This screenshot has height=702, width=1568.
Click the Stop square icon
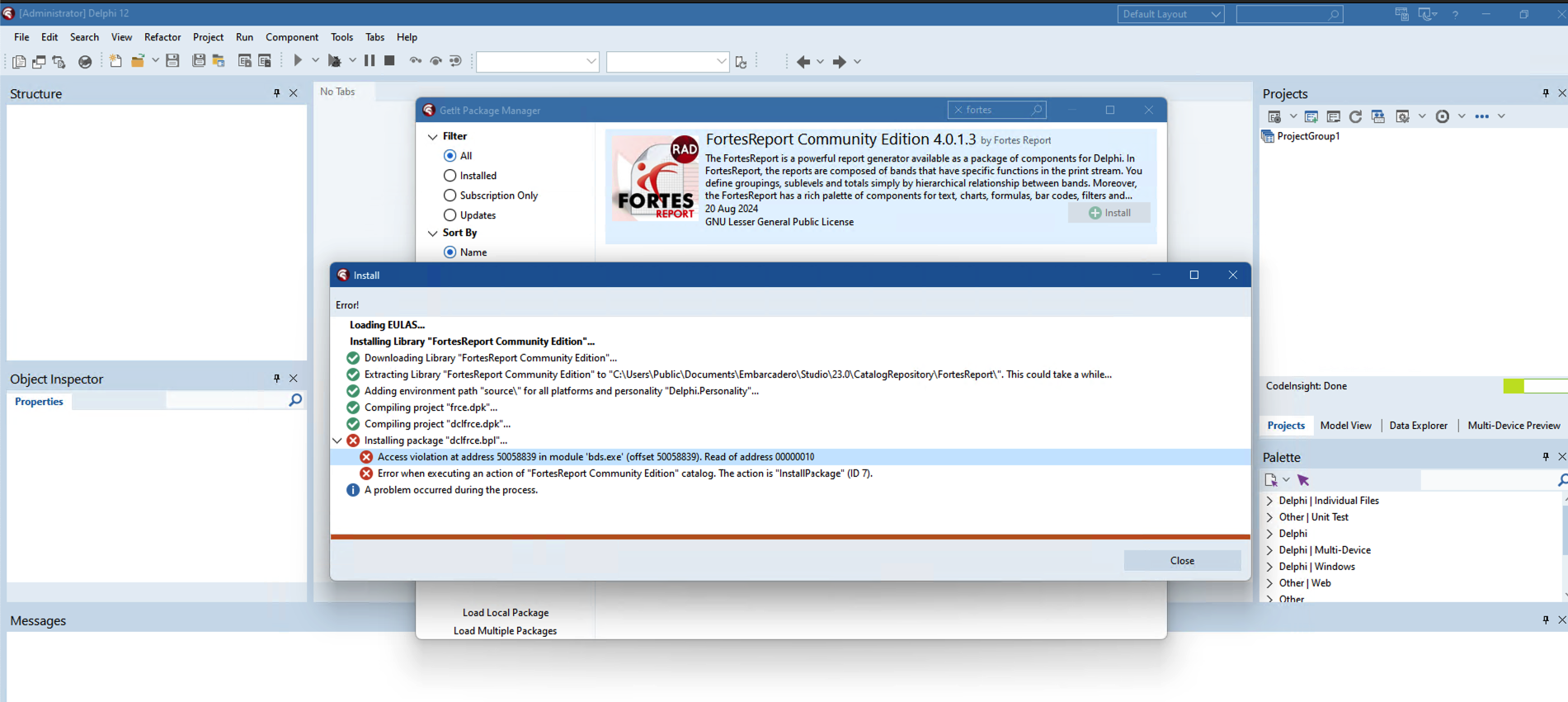[x=389, y=60]
